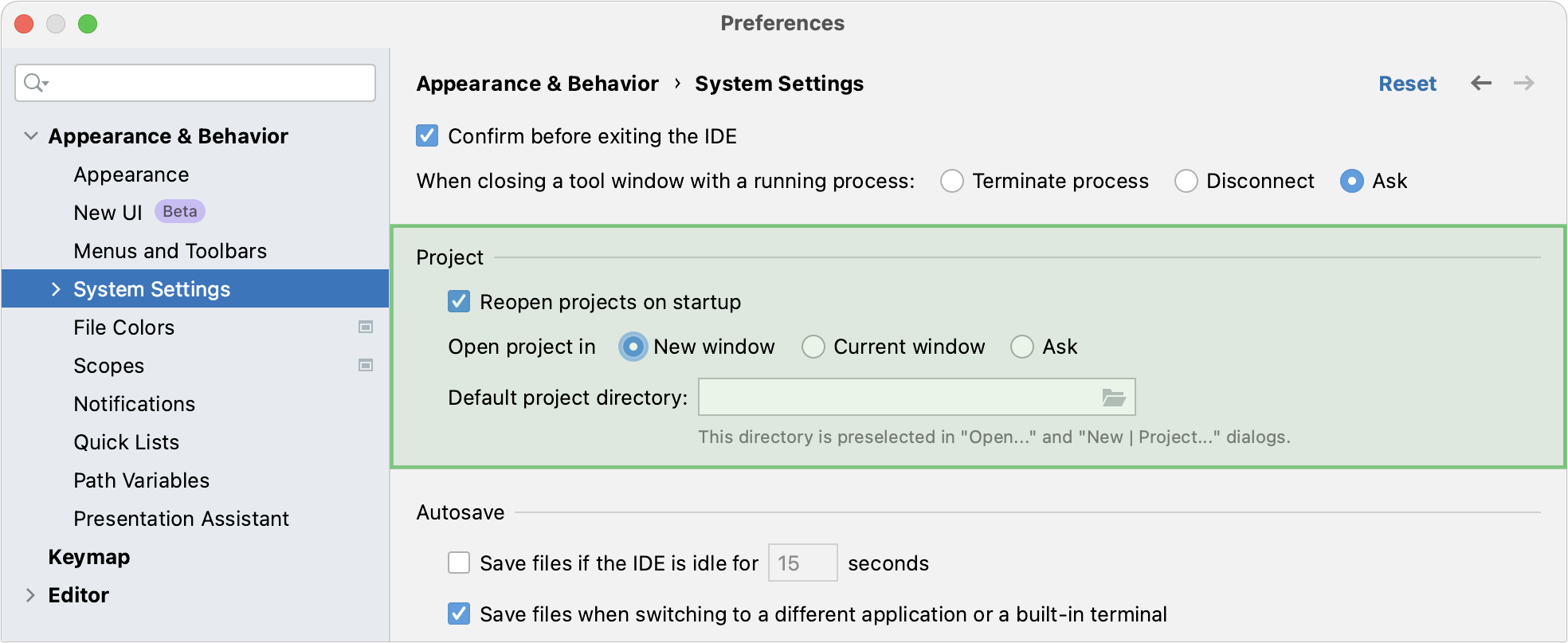
Task: Click the project-level icon beside Scopes
Action: (366, 365)
